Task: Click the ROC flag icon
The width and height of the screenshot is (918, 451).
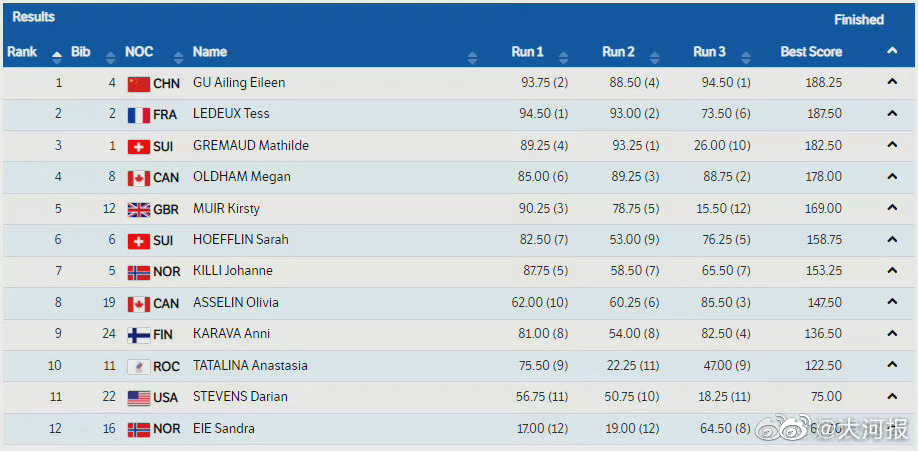Action: pos(138,366)
